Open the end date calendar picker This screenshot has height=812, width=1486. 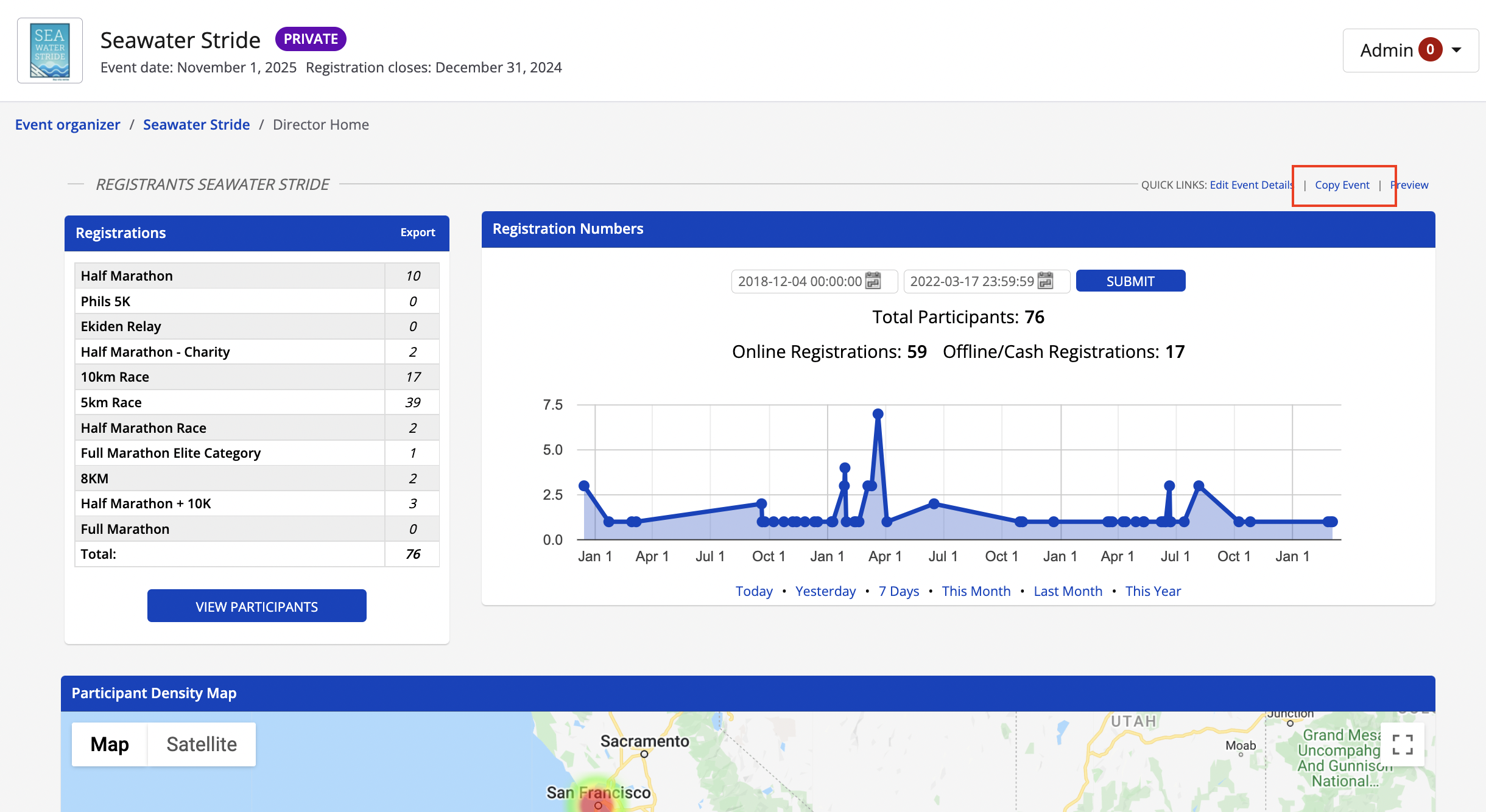click(1045, 281)
